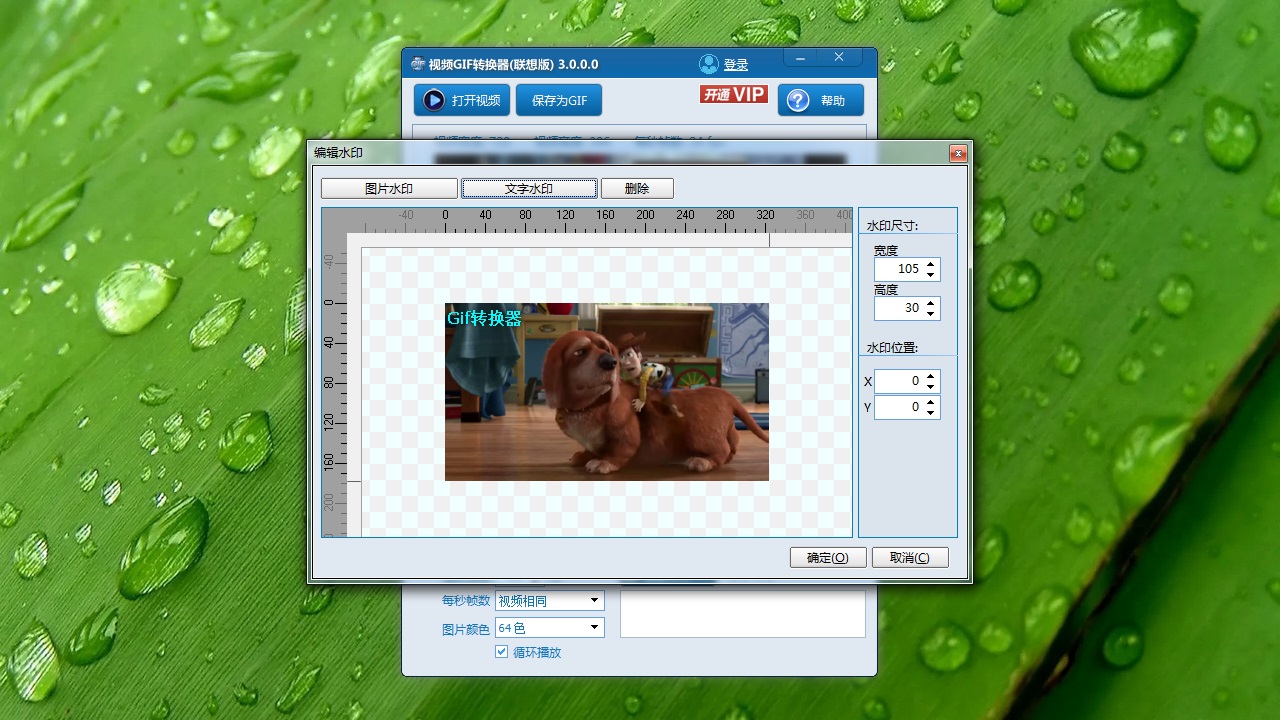This screenshot has height=720, width=1280.
Task: Decrease Y position with down arrow
Action: tap(931, 412)
